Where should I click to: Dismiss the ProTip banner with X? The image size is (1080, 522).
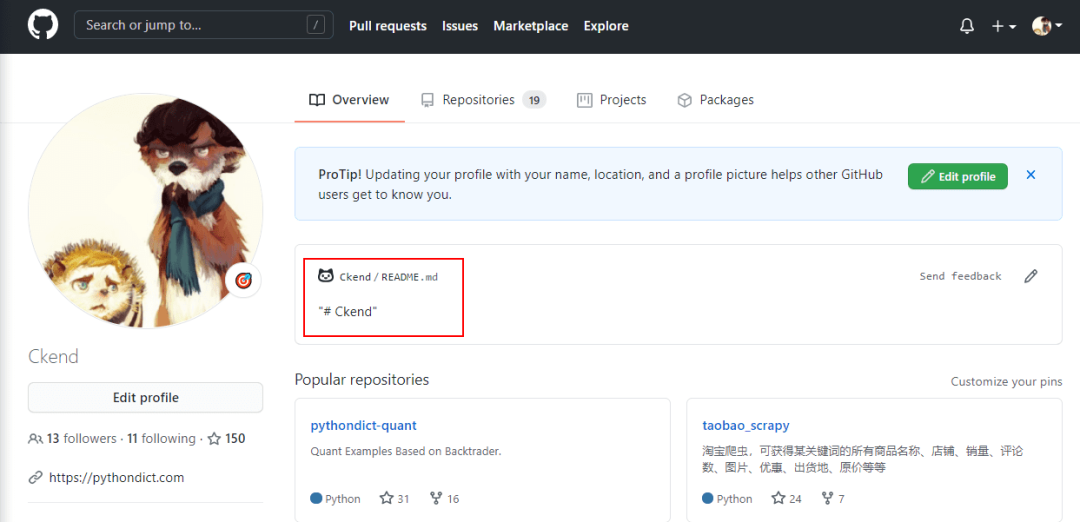[1031, 175]
